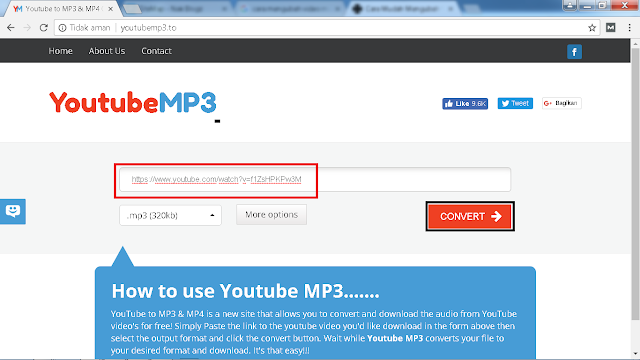Click the Twitter Tweet button
Image resolution: width=640 pixels, height=360 pixels.
(x=515, y=103)
